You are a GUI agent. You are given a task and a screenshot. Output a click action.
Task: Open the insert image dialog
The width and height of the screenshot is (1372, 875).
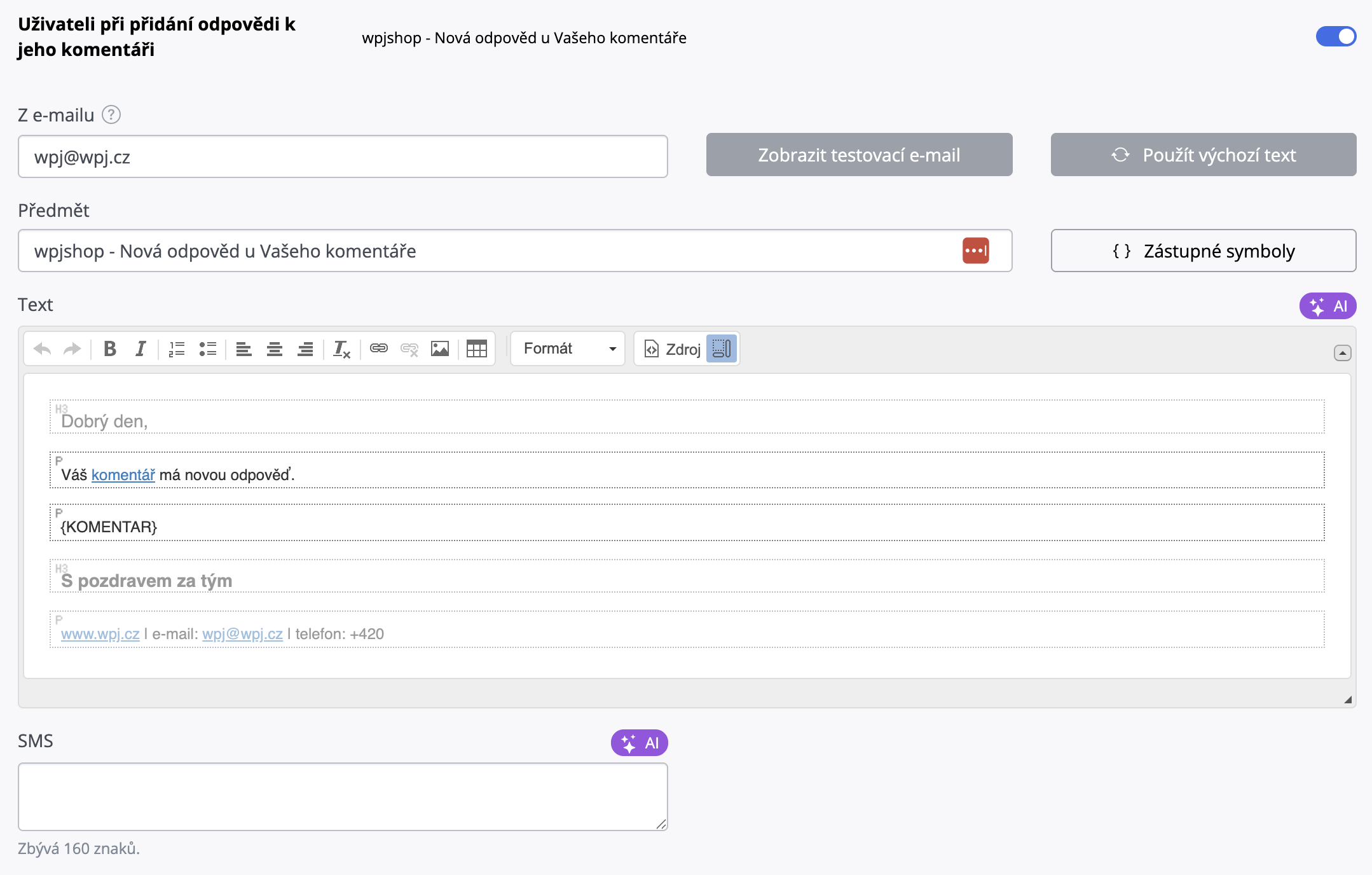[x=440, y=348]
